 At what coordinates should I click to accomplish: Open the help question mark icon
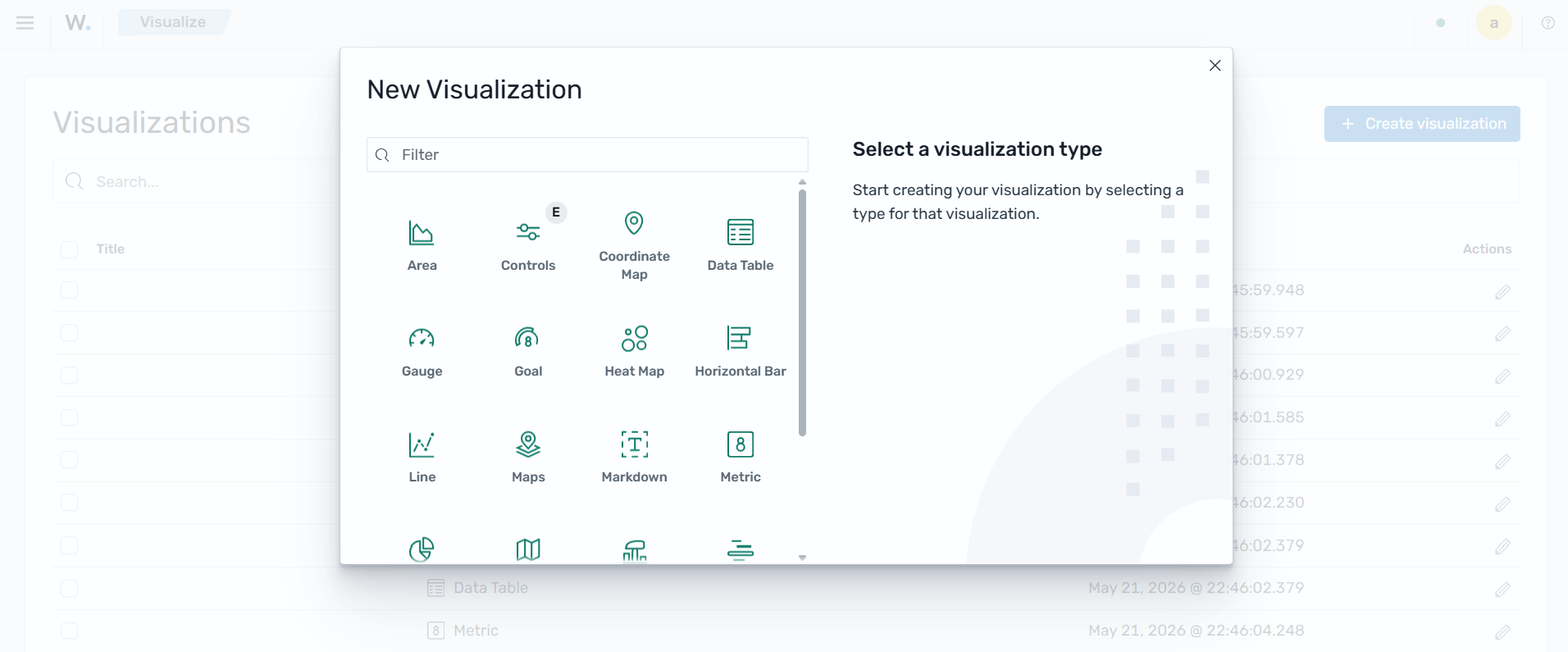1547,23
